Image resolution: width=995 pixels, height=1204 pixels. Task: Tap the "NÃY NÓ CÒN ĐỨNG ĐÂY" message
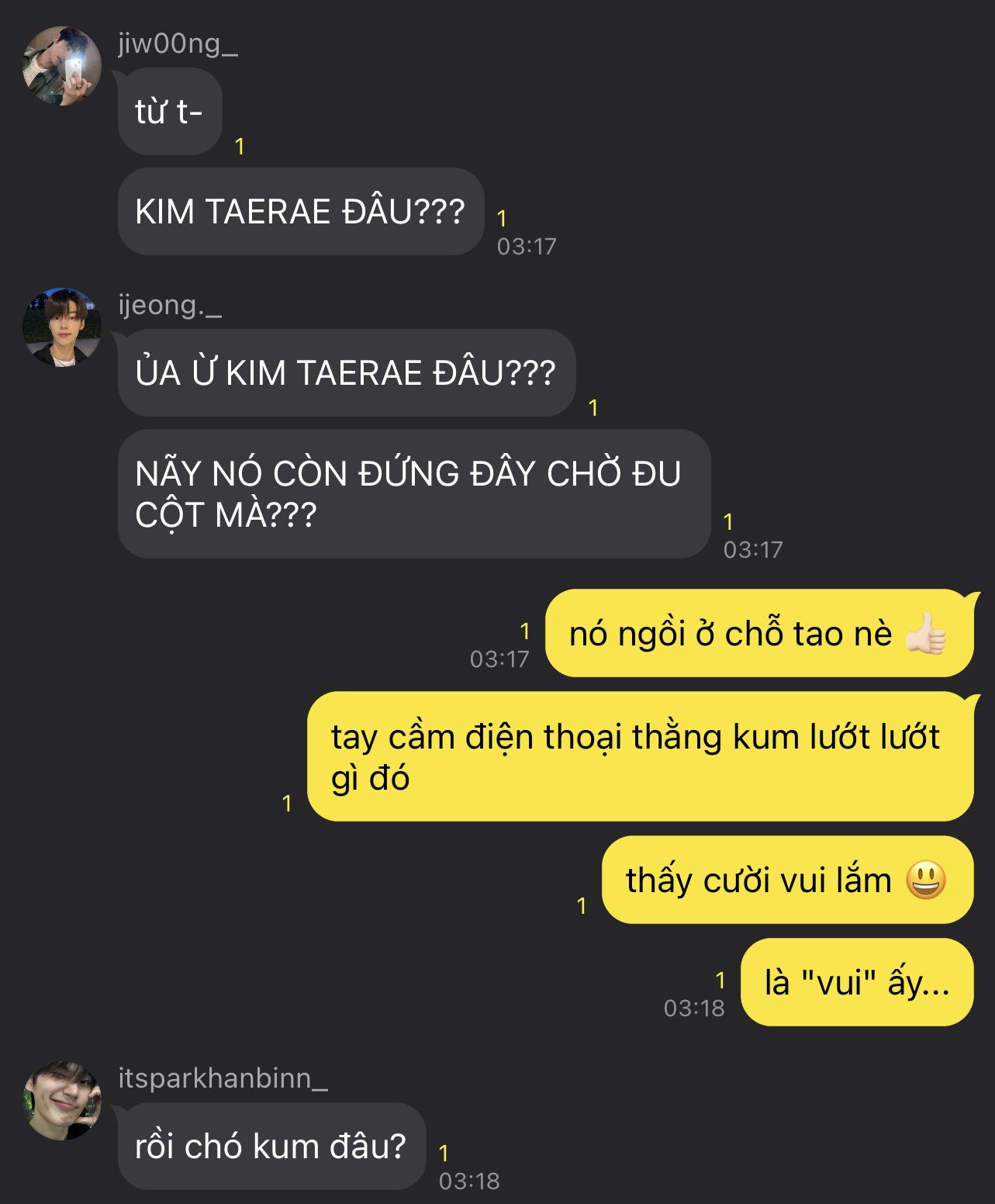click(x=414, y=493)
